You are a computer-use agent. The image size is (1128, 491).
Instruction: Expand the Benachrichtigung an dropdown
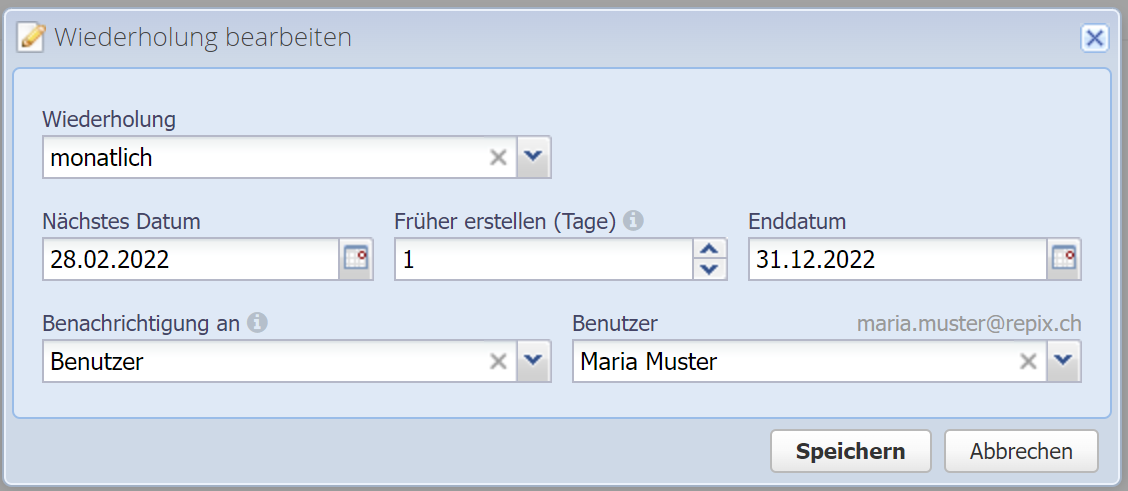pos(534,361)
